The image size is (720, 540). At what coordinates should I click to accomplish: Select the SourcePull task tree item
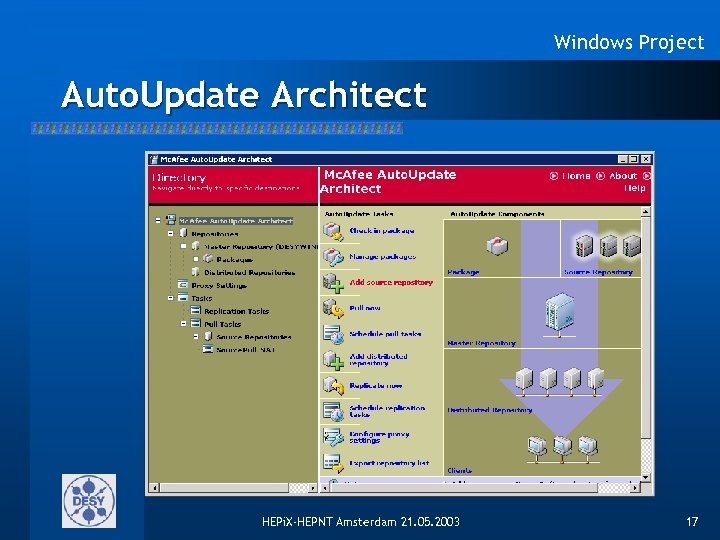246,349
